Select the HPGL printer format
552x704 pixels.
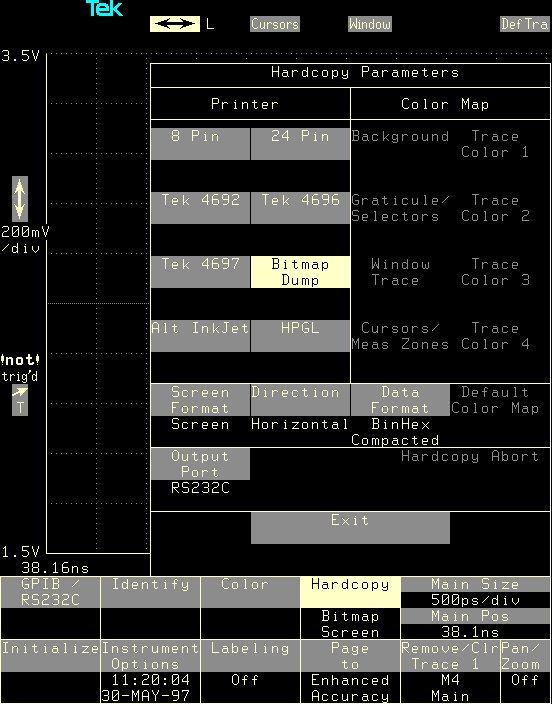click(300, 336)
